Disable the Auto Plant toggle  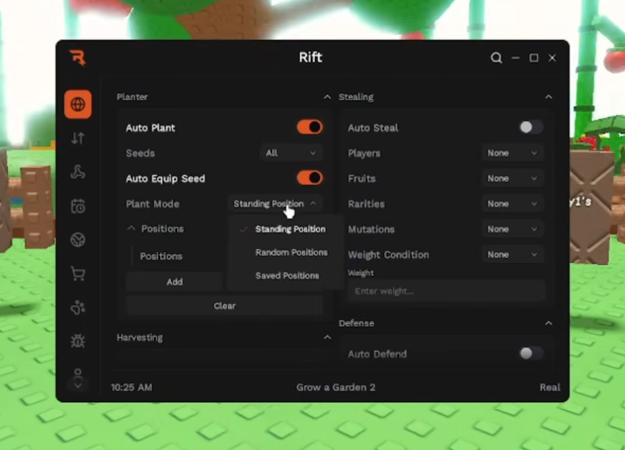[310, 127]
